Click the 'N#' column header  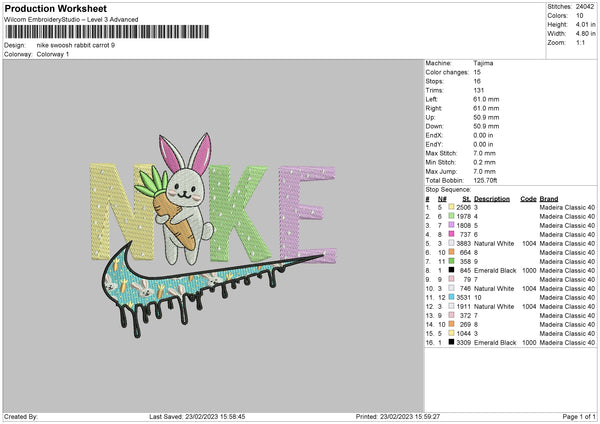442,199
